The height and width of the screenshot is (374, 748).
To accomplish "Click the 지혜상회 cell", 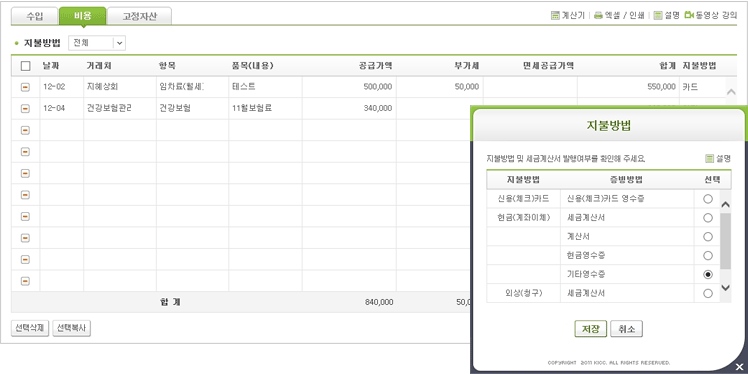I will [120, 87].
